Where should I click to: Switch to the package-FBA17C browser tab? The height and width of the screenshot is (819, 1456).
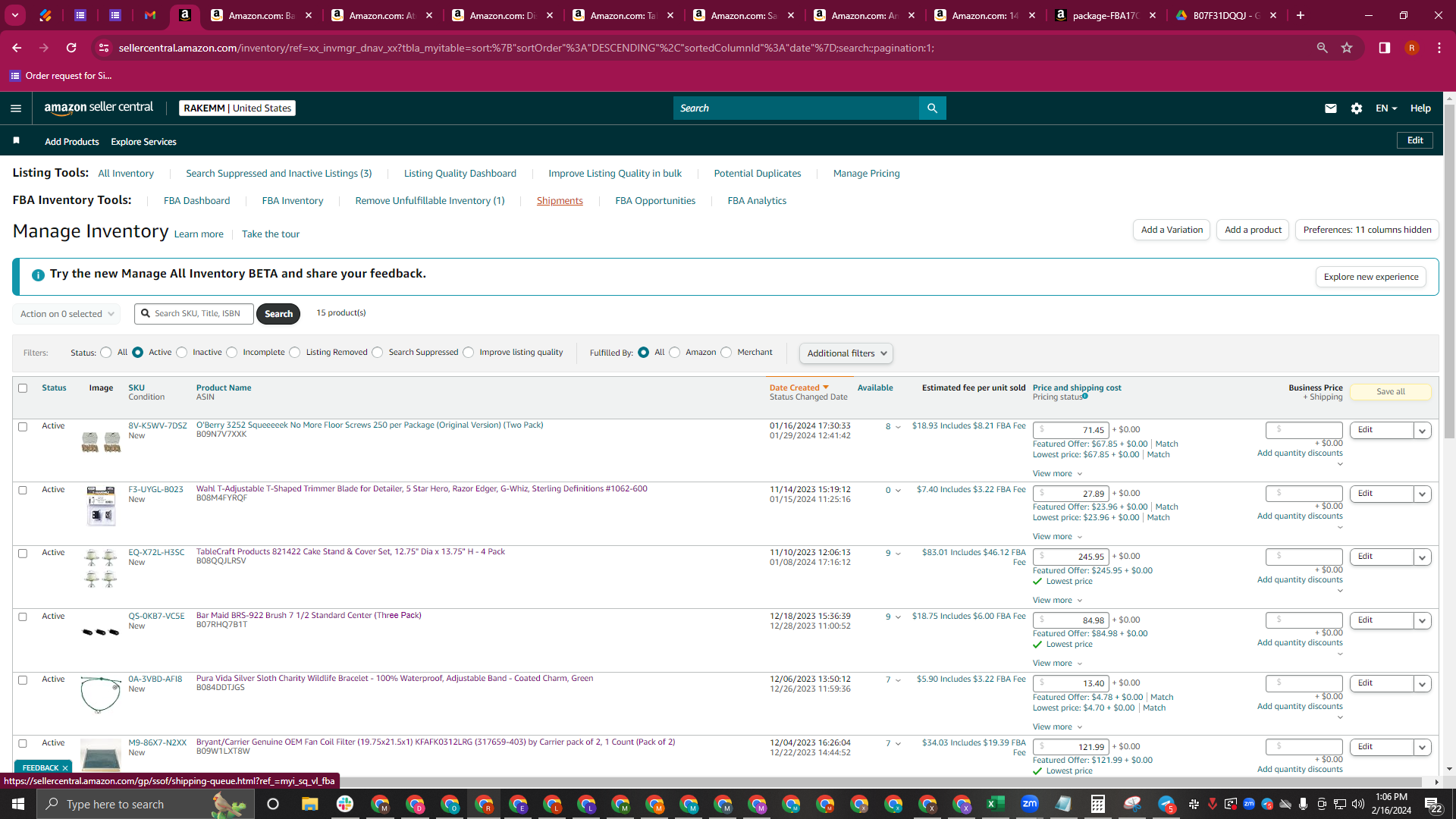pos(1106,15)
